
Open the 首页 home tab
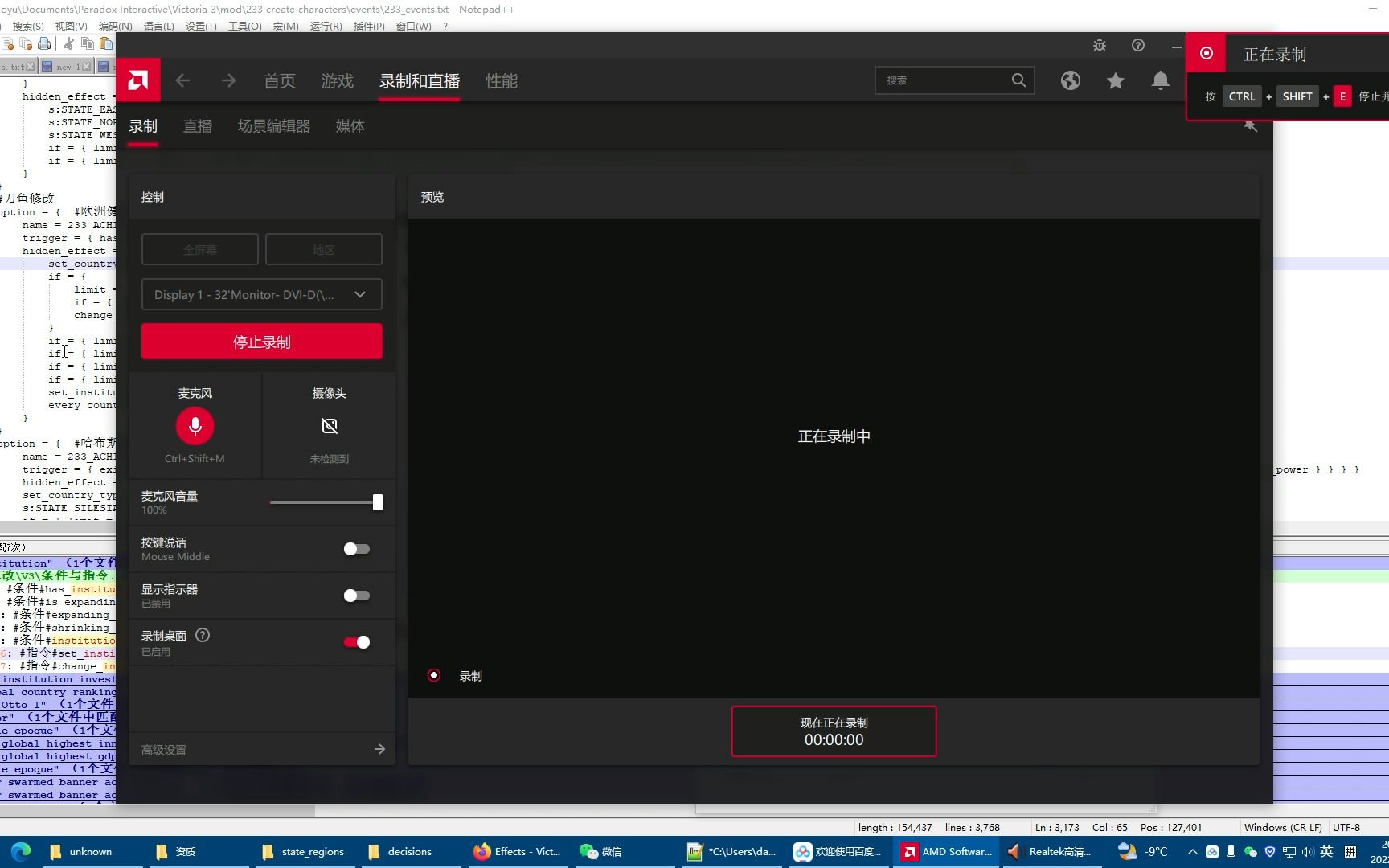click(280, 80)
